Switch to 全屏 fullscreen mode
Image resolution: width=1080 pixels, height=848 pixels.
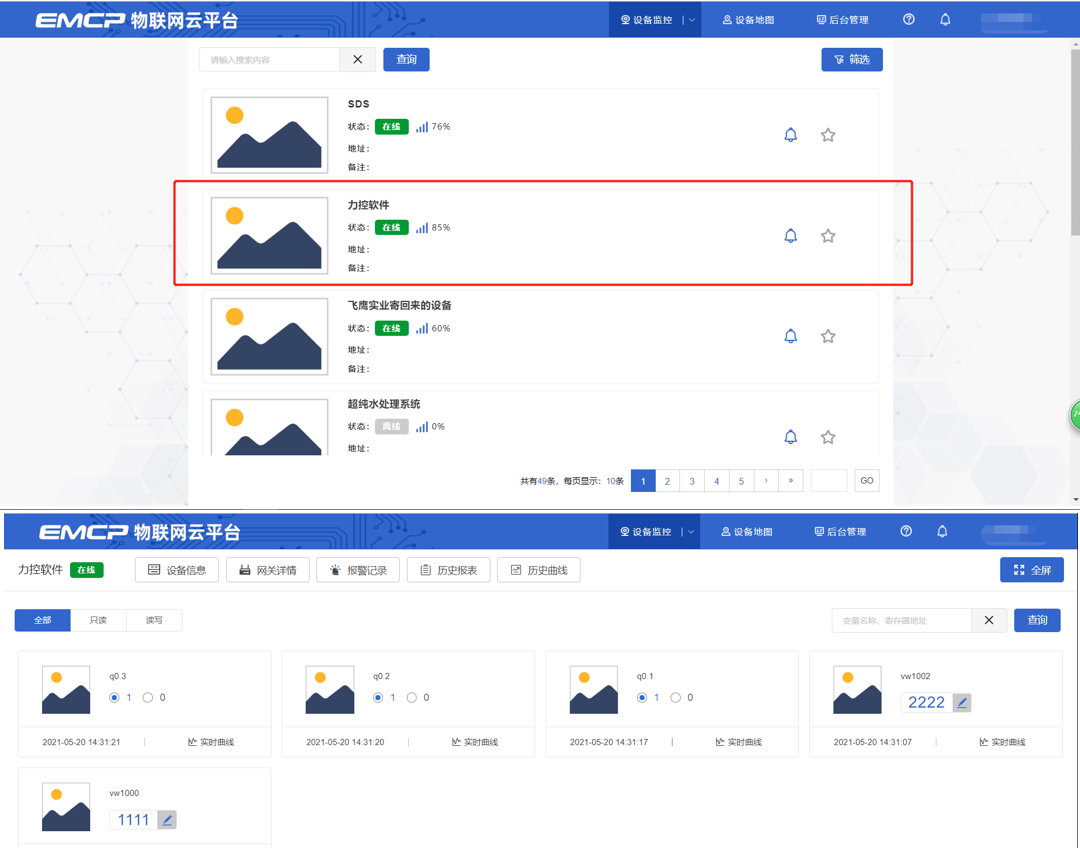pyautogui.click(x=1032, y=570)
